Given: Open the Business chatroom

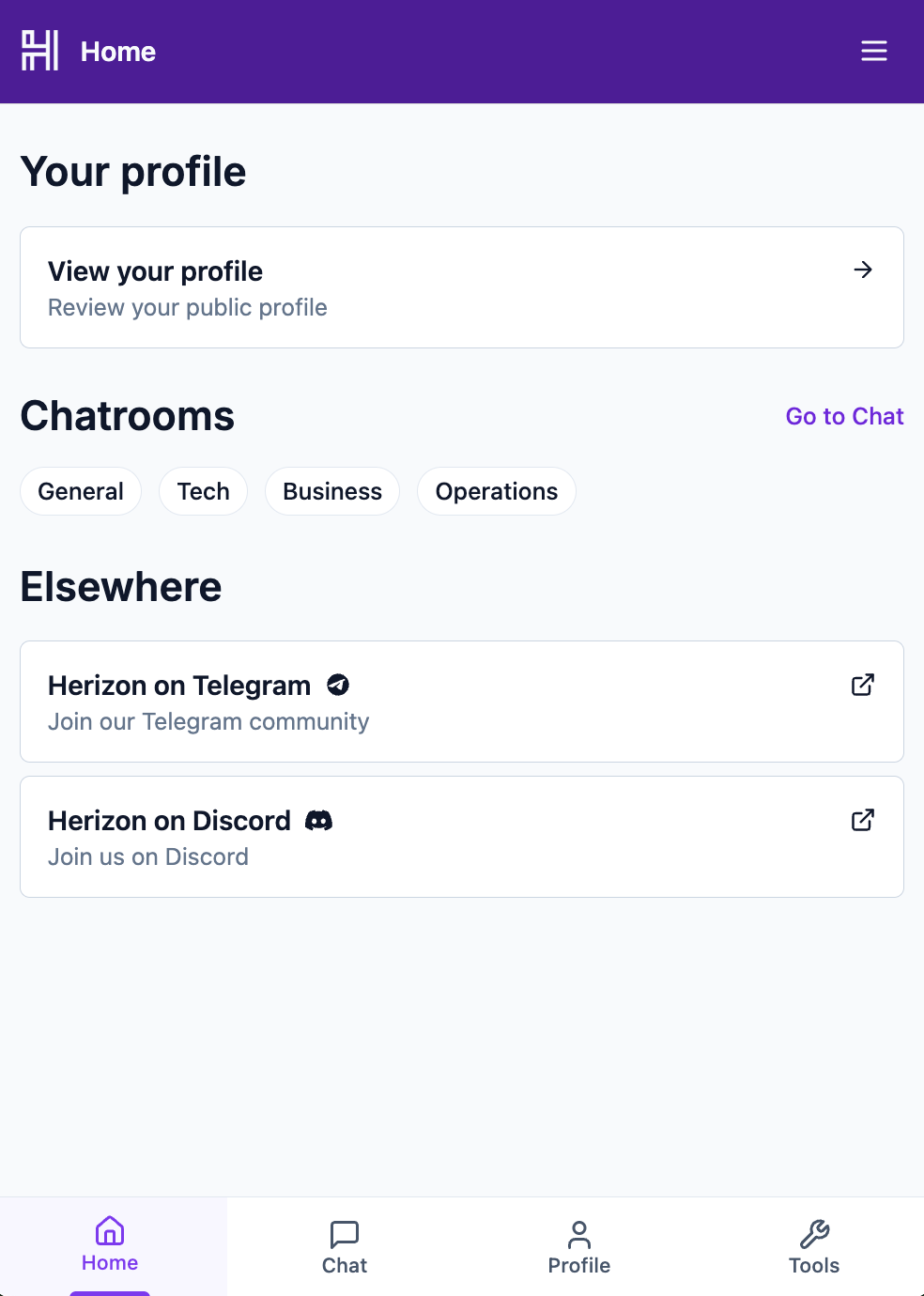Looking at the screenshot, I should 332,491.
